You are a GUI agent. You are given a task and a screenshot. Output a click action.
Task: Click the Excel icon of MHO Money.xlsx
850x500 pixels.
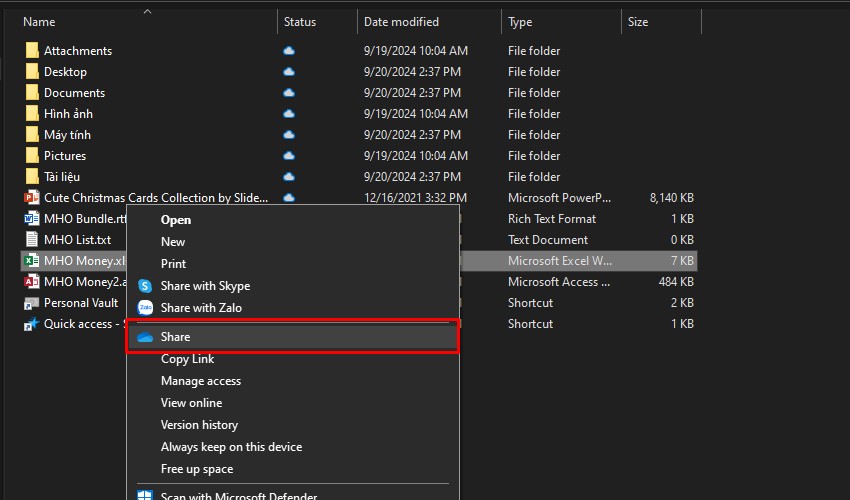tap(31, 261)
